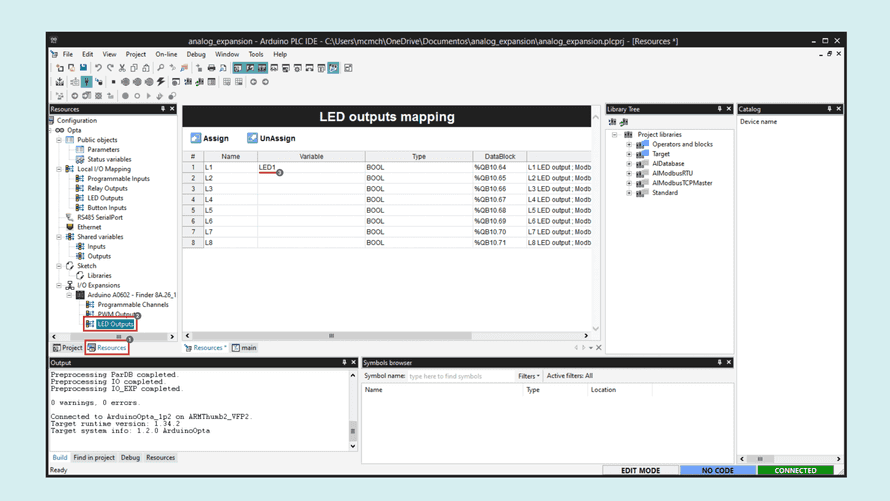Click the Save (floppy disk) toolbar icon
This screenshot has width=890, height=501.
pyautogui.click(x=83, y=68)
